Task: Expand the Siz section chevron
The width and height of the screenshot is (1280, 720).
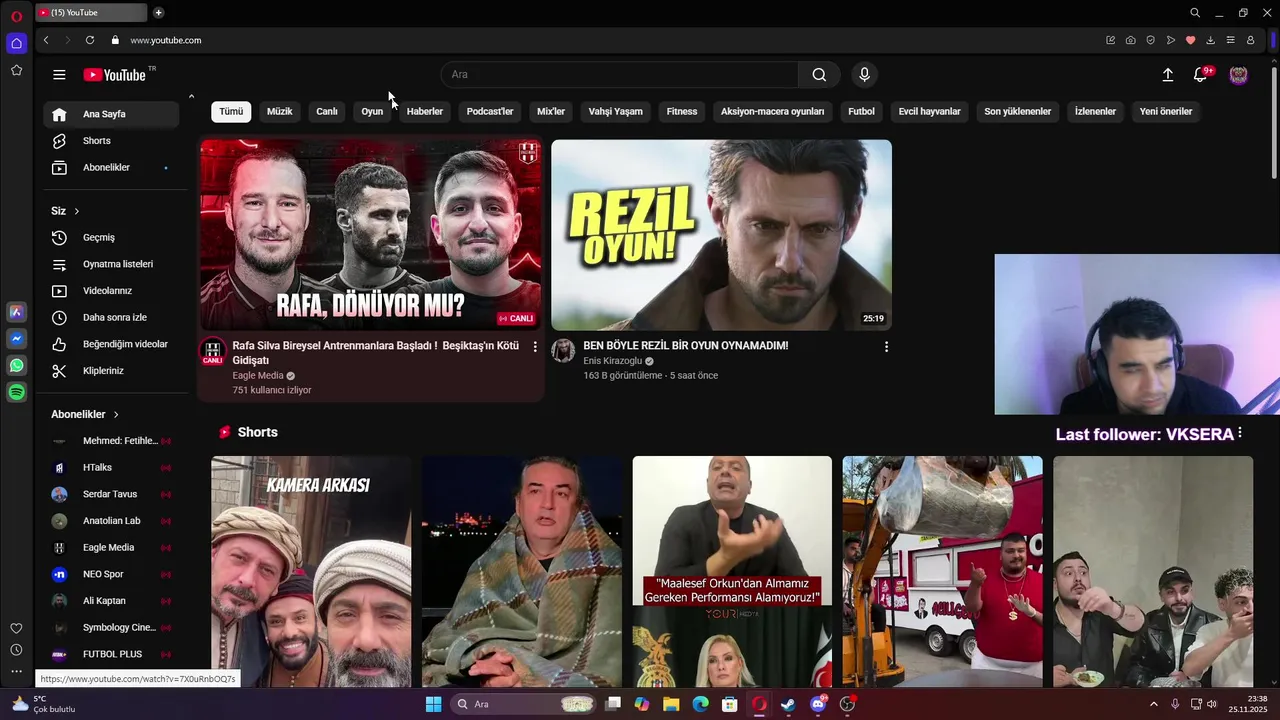Action: [76, 212]
